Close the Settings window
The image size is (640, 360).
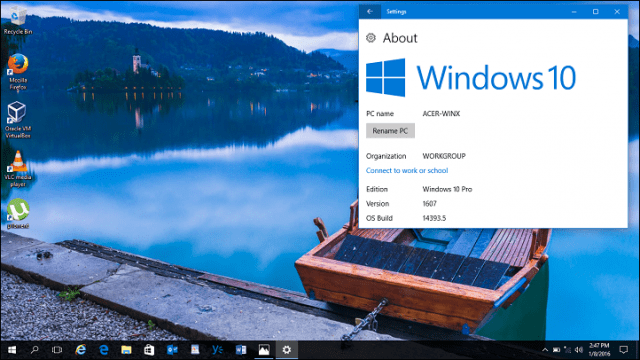(617, 11)
